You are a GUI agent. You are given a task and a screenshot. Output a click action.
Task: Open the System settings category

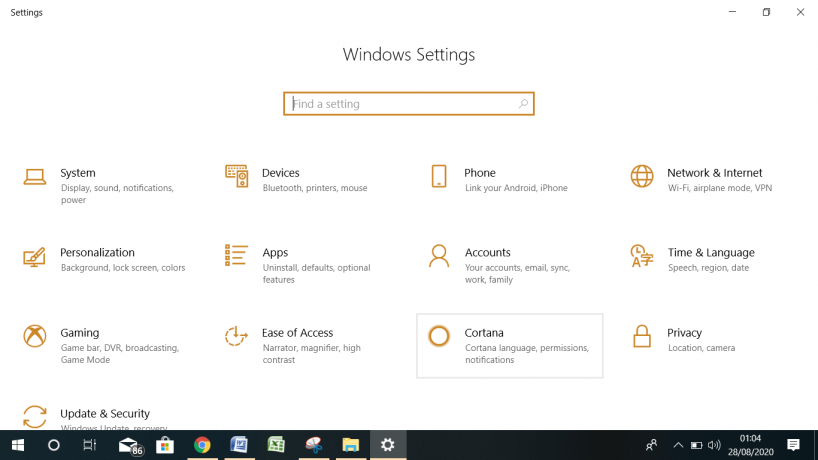click(78, 174)
